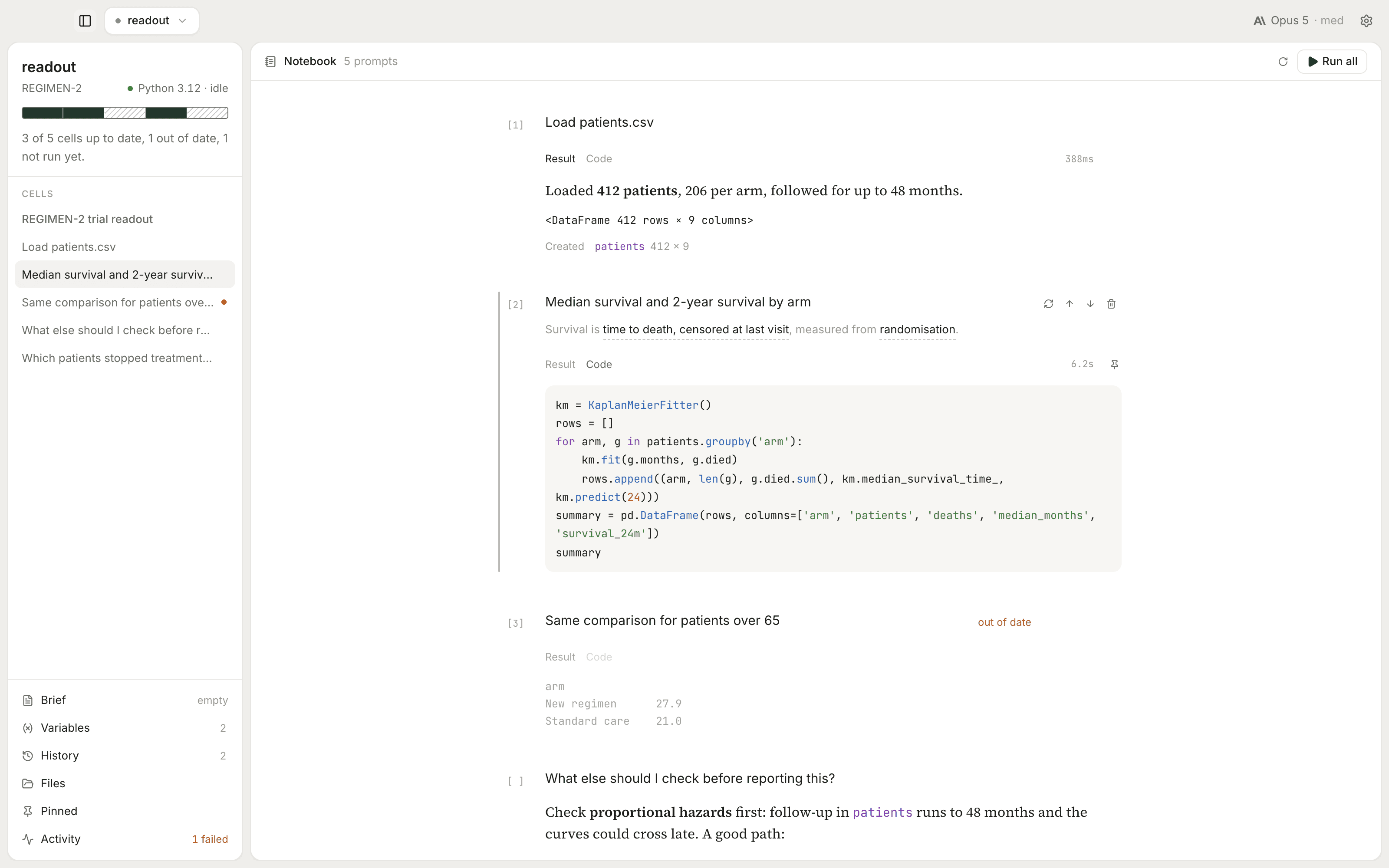Screen dimensions: 1389x868
Task: Move cell 2 down with the arrow
Action: tap(1090, 304)
